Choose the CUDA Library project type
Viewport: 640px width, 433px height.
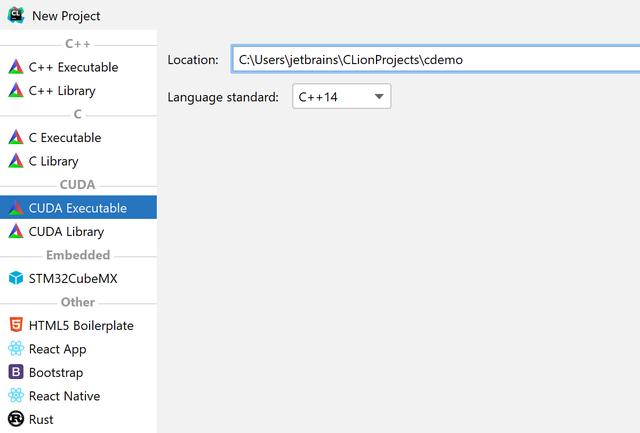tap(78, 231)
